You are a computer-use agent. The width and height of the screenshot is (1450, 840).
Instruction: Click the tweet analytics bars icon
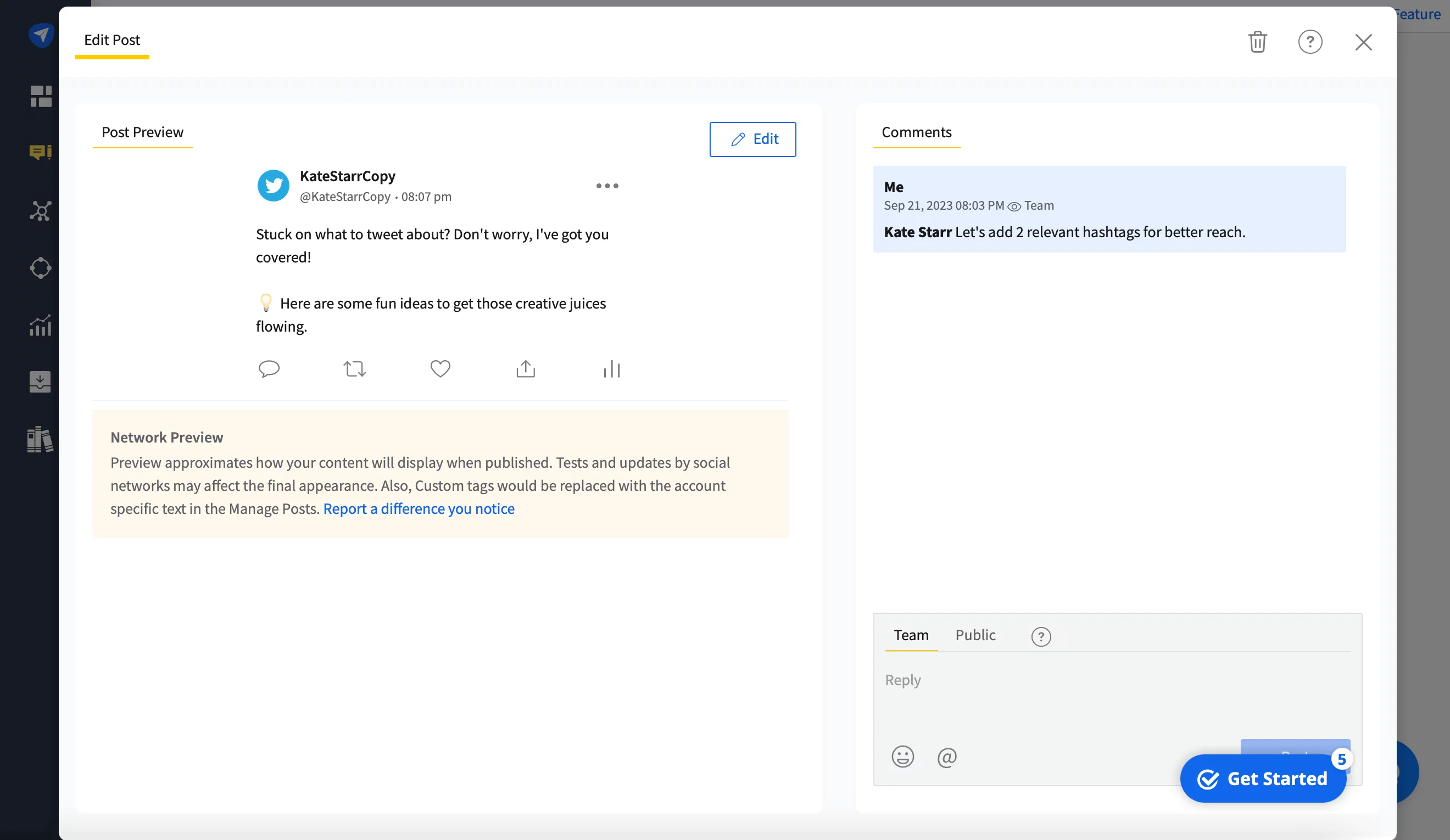point(612,369)
